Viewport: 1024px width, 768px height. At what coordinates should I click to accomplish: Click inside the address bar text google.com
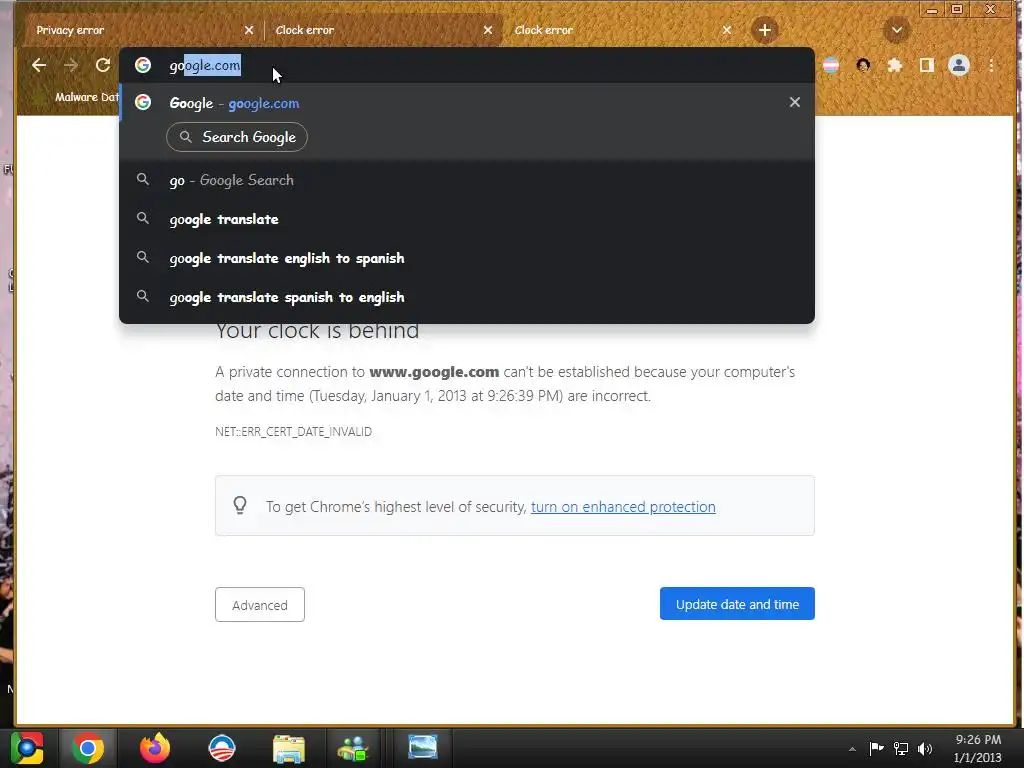205,65
